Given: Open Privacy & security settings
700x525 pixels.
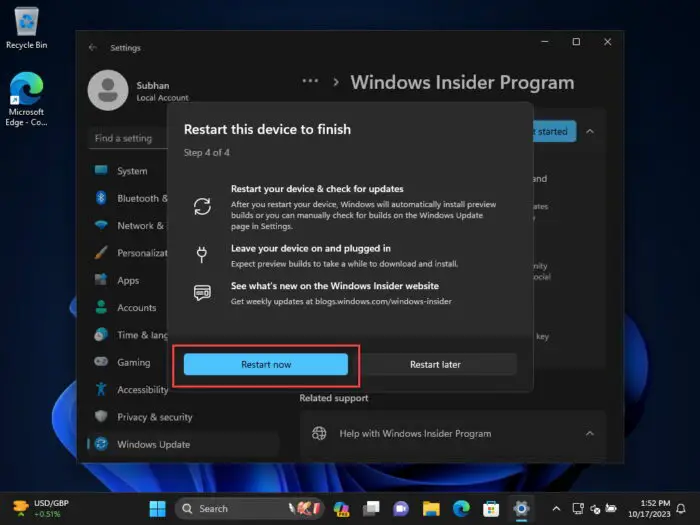Looking at the screenshot, I should (183, 417).
